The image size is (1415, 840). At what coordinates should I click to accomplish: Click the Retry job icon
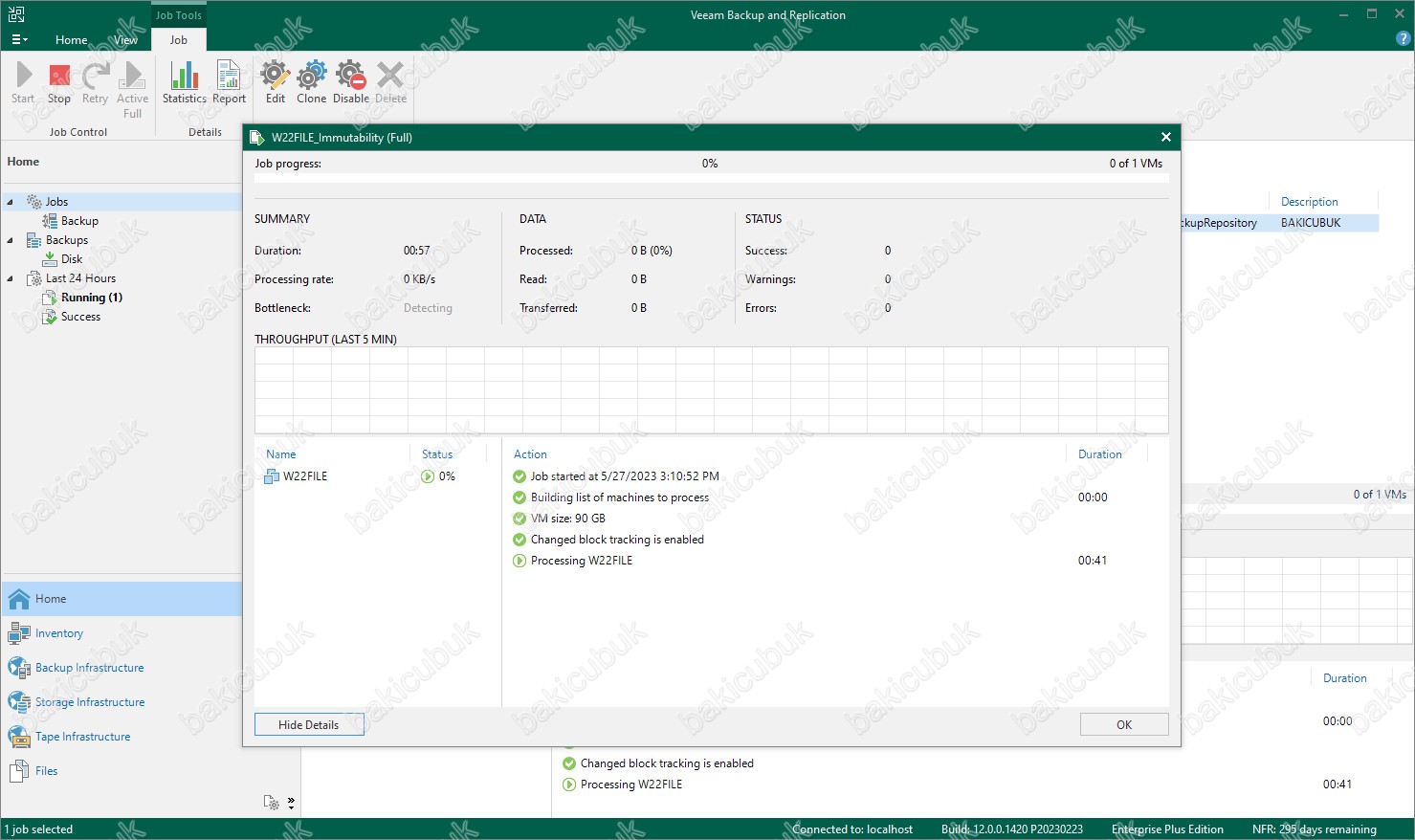95,83
